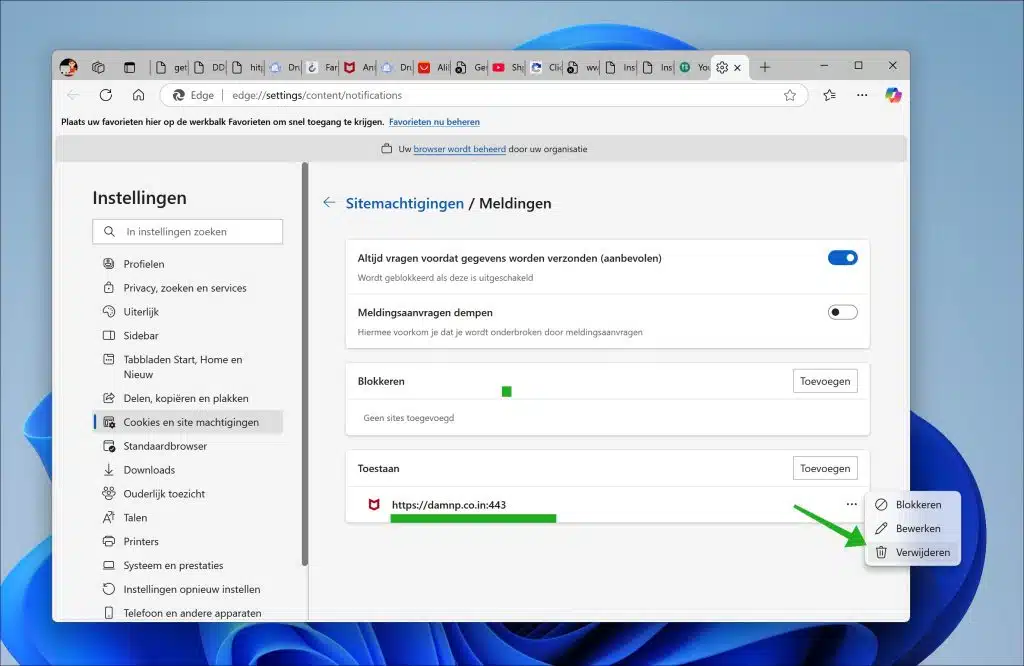Open Delen, kopiëren en plakken settings
Image resolution: width=1024 pixels, height=666 pixels.
pos(188,398)
